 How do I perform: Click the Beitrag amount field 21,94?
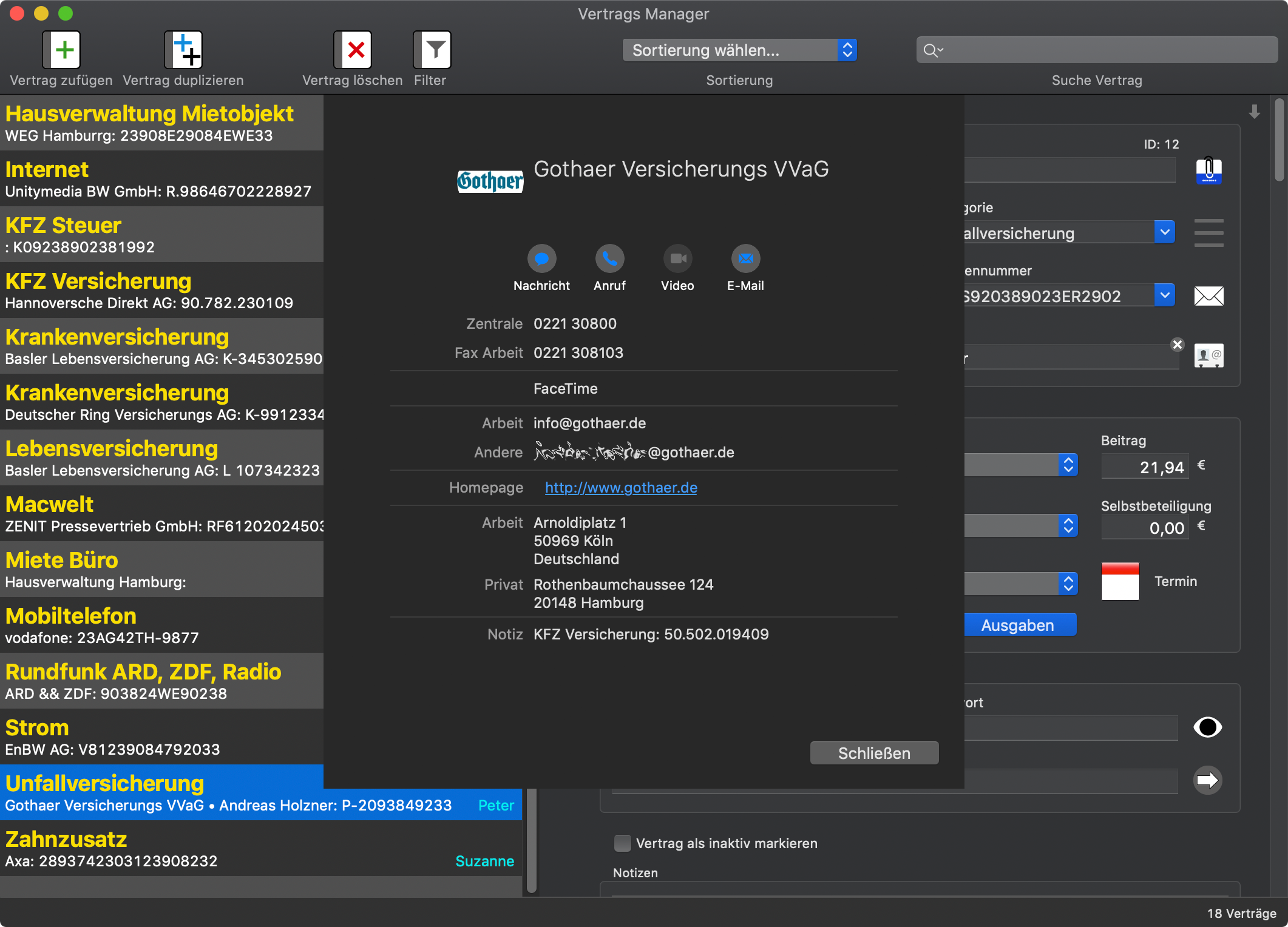pos(1145,467)
